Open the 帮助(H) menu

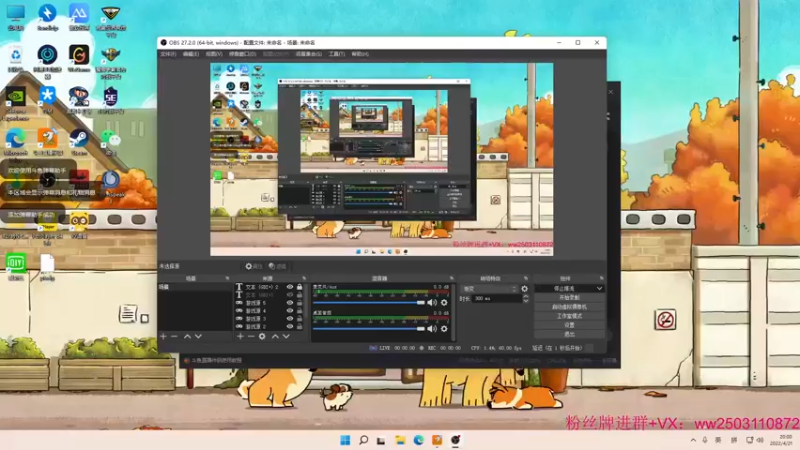click(x=360, y=54)
